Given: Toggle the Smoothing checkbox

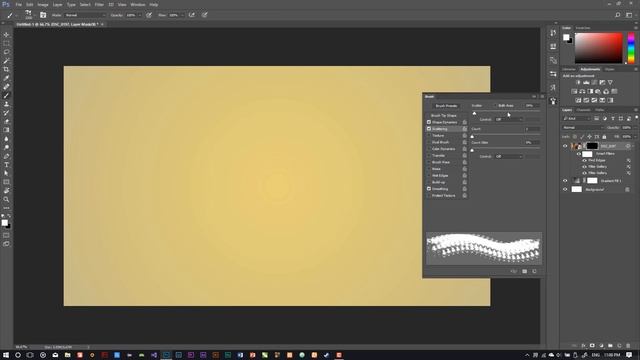Looking at the screenshot, I should pos(429,189).
